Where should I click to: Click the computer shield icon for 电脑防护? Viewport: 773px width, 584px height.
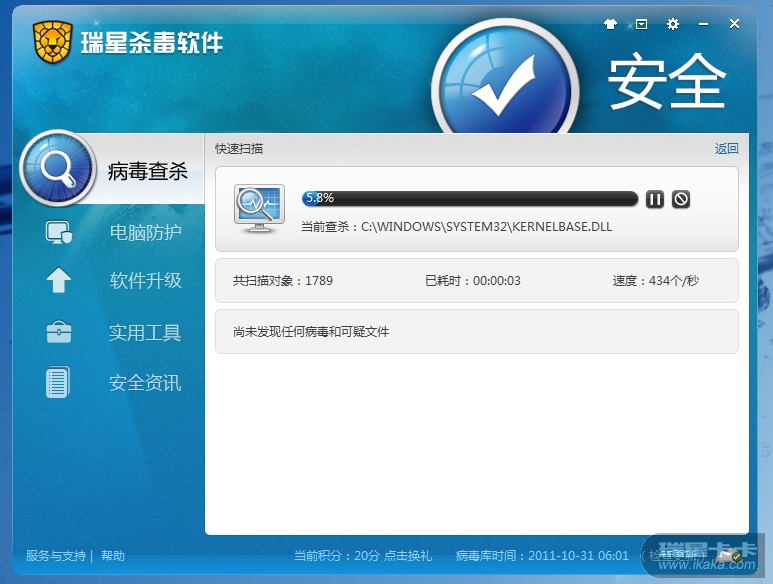point(59,232)
